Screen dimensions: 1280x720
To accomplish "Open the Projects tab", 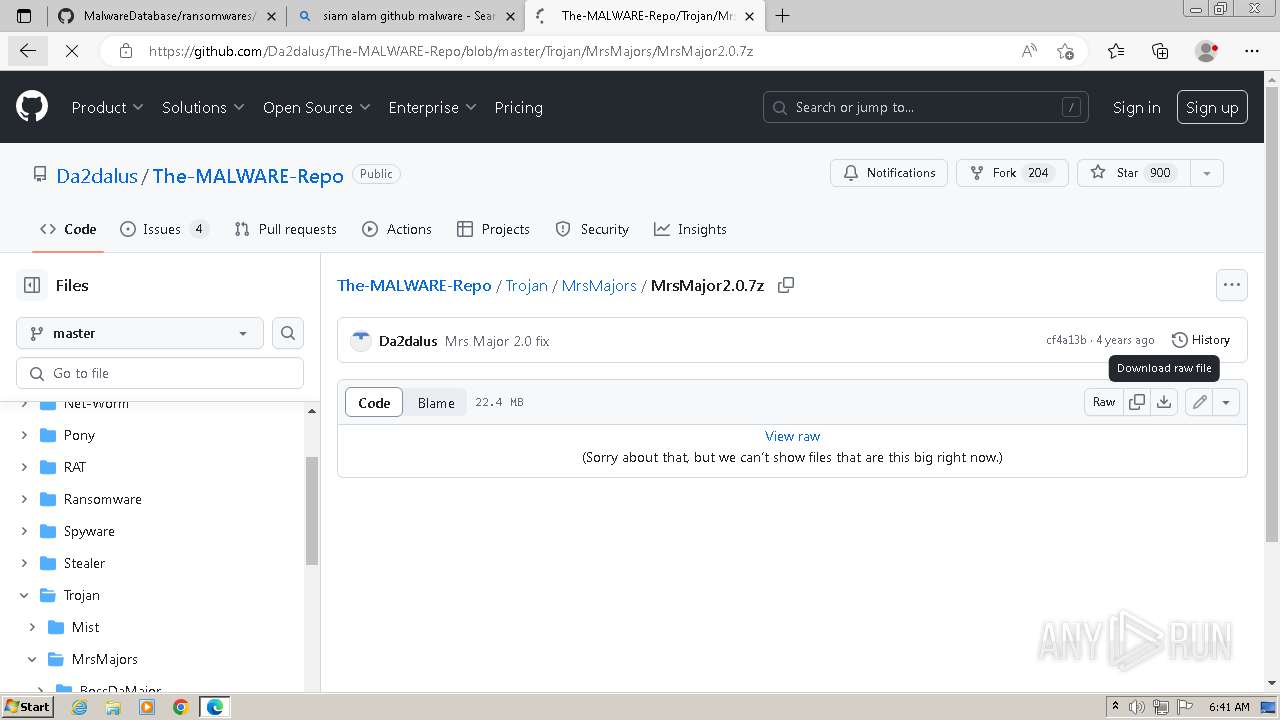I will pyautogui.click(x=493, y=229).
